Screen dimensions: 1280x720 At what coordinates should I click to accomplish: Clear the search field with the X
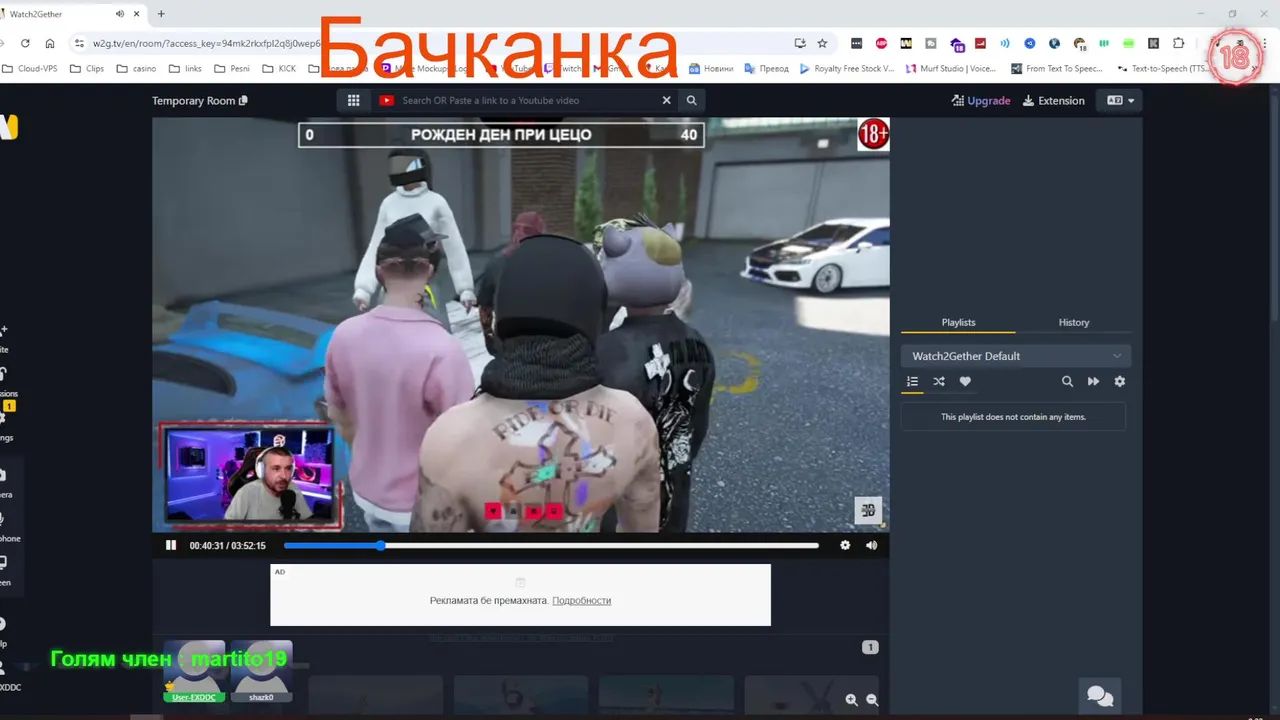click(x=667, y=100)
